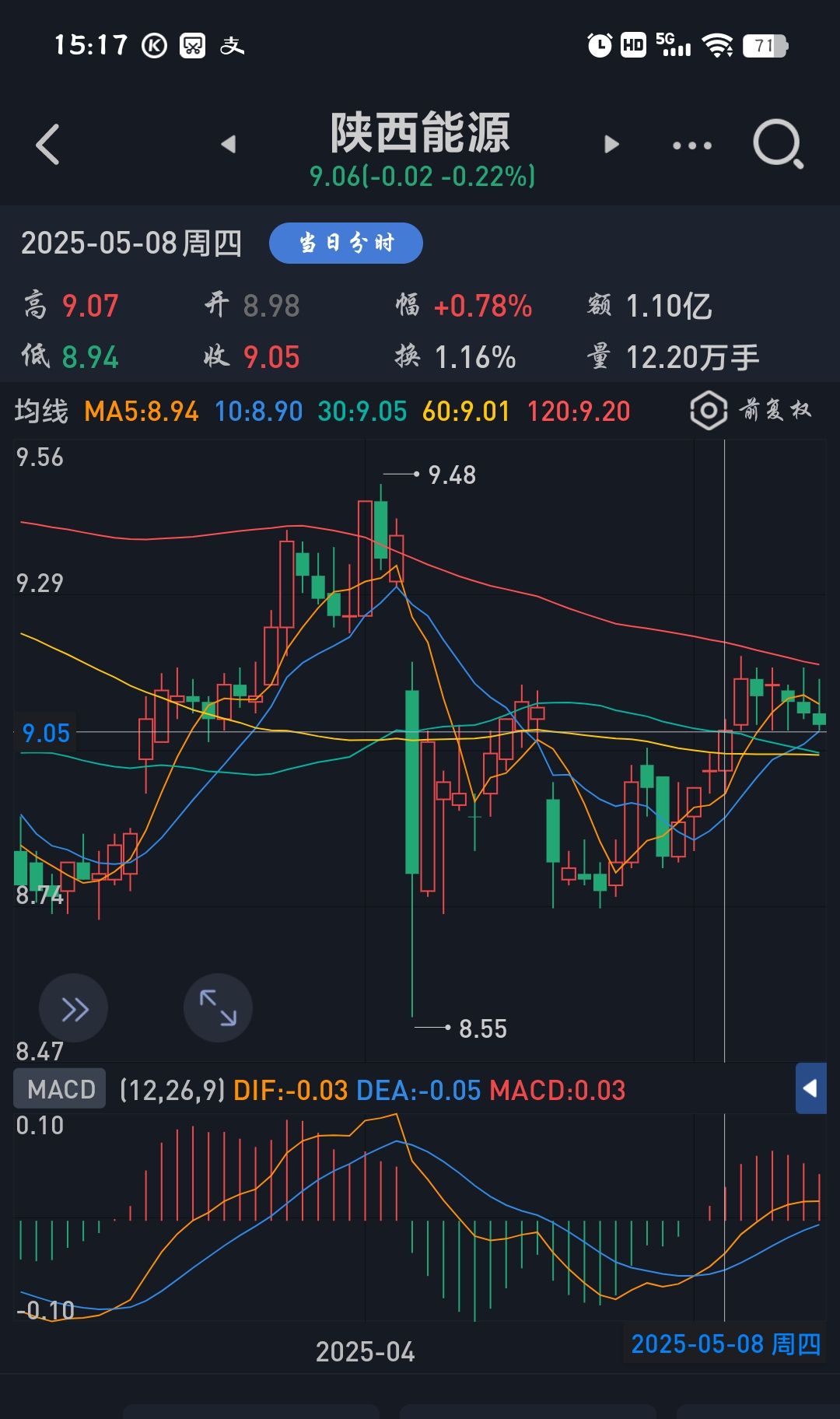
Task: Tap price change text 9.06(-0.02 -0.22%)
Action: [x=422, y=177]
